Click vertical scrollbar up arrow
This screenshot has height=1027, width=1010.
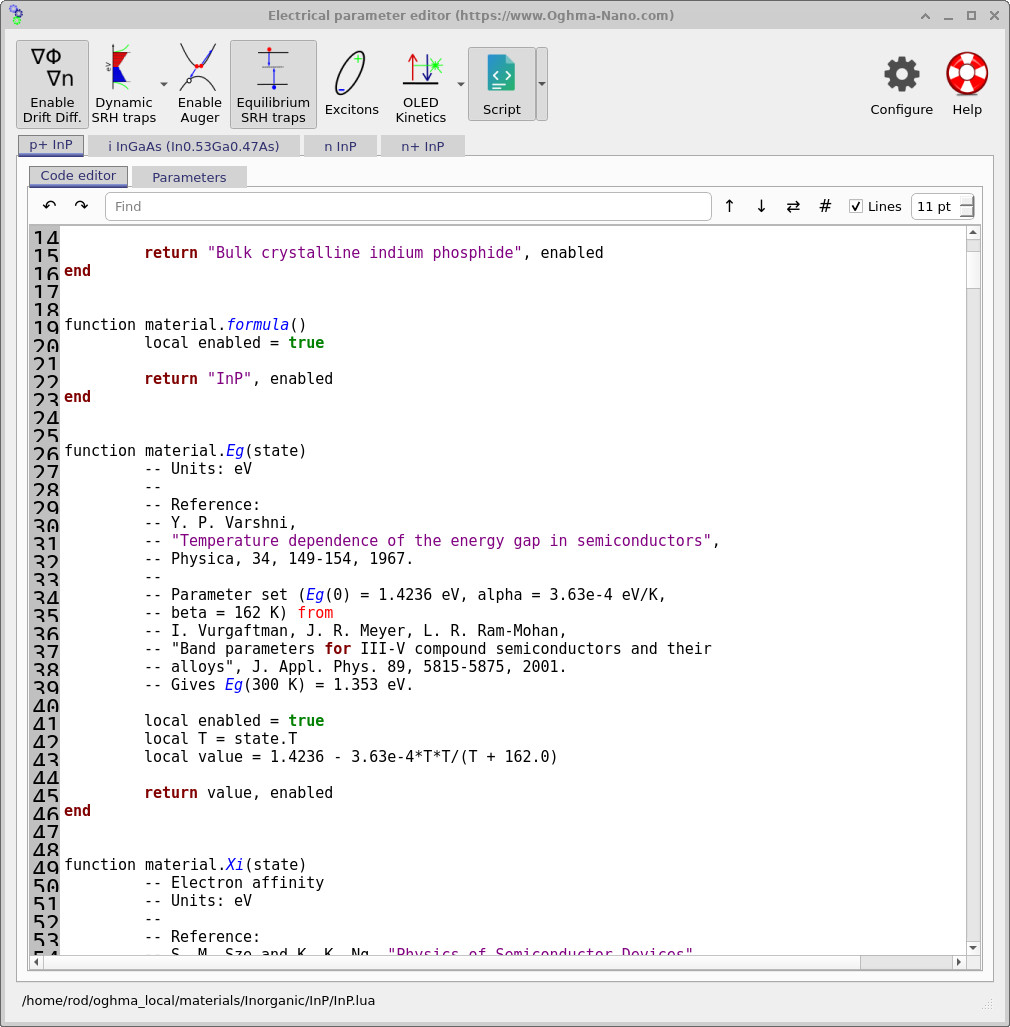(973, 233)
